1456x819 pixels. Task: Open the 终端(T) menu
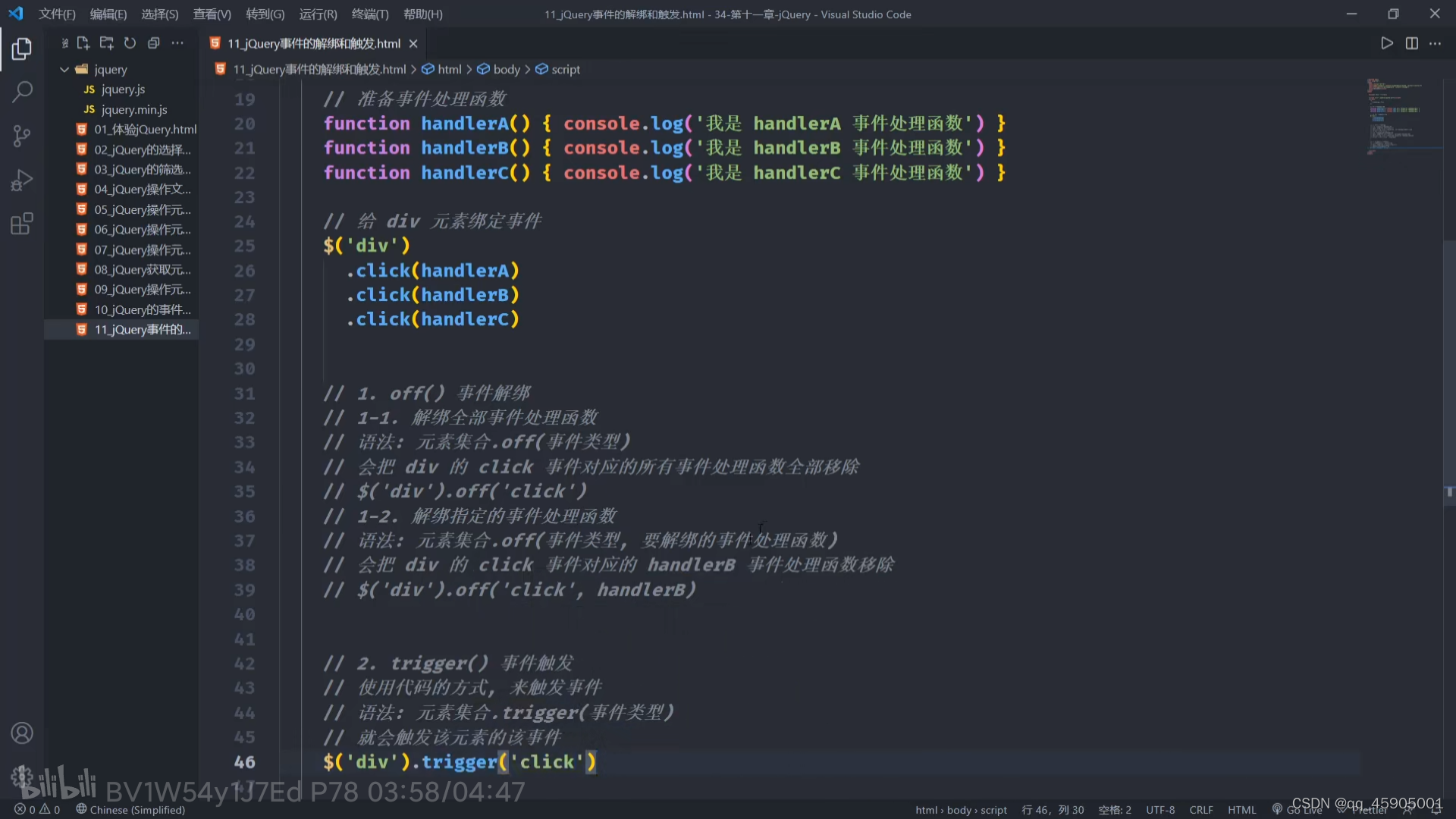click(370, 14)
